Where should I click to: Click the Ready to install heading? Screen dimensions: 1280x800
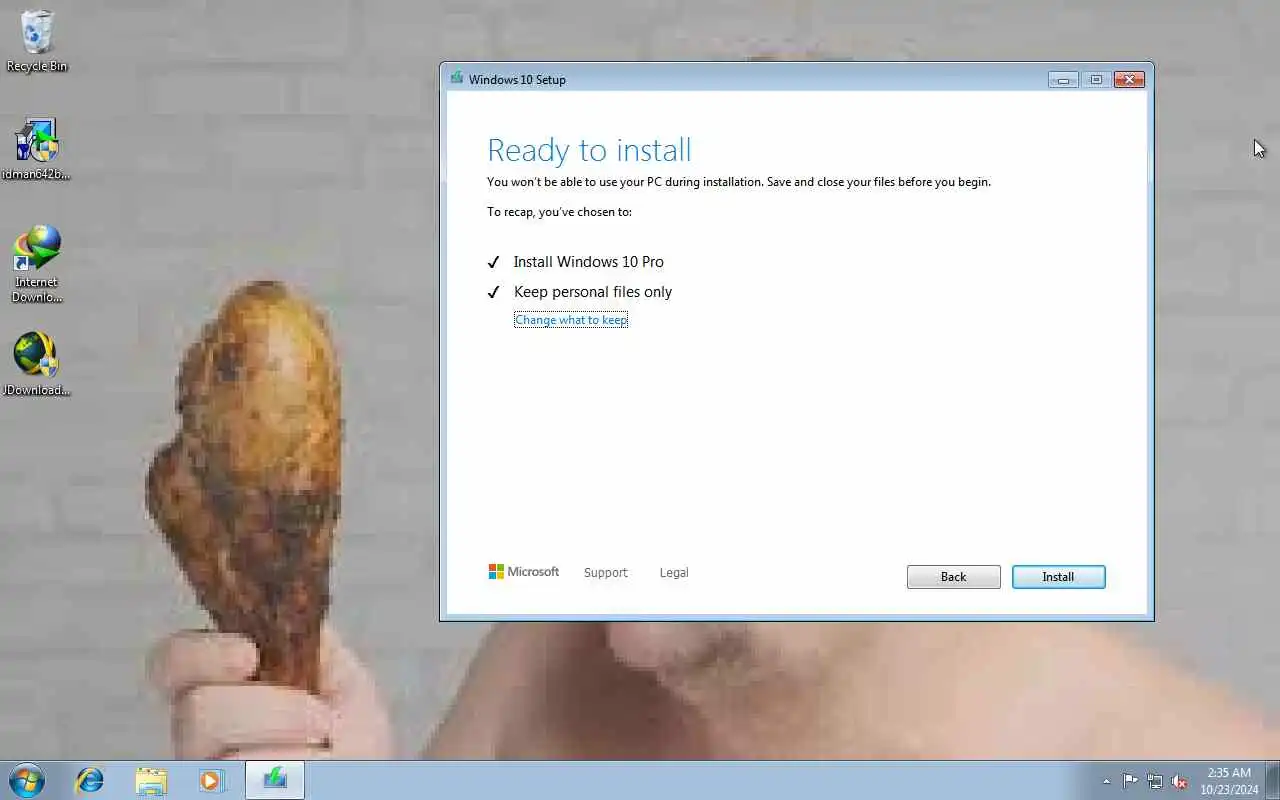[x=589, y=150]
